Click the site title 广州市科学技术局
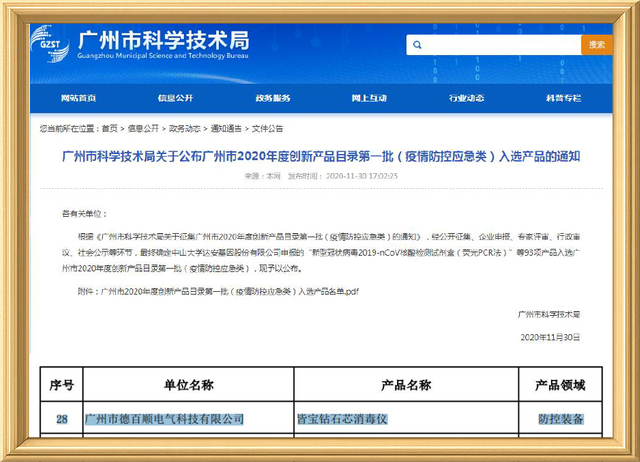 [163, 40]
